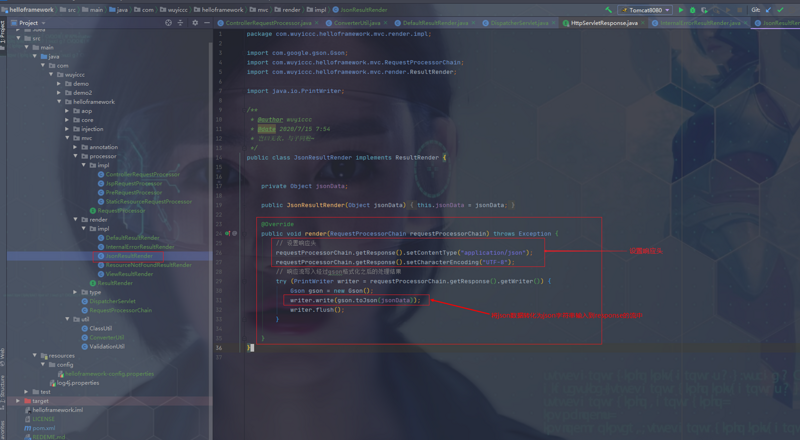800x440 pixels.
Task: Expand the target folder
Action: click(18, 401)
